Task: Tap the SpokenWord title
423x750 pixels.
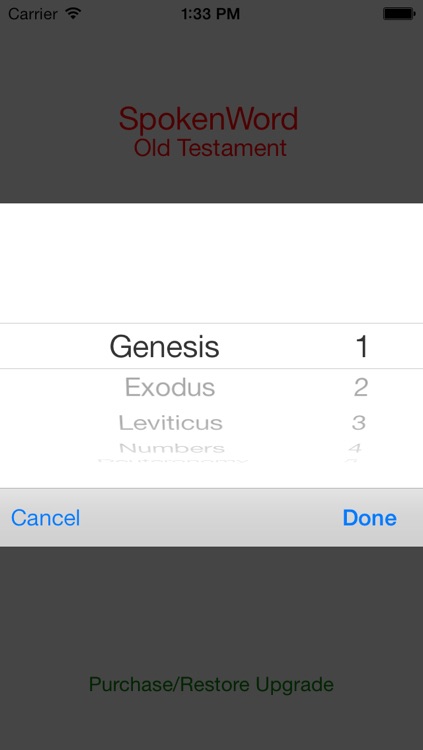Action: click(x=209, y=119)
